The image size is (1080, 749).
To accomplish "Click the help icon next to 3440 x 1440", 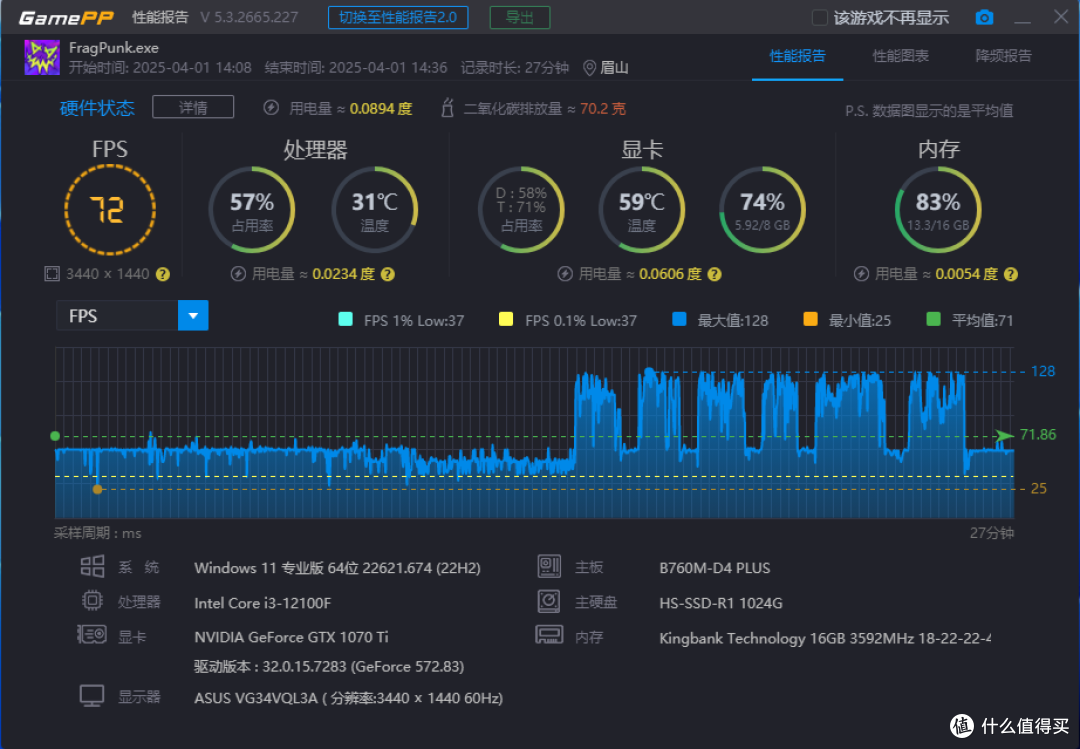I will point(163,274).
